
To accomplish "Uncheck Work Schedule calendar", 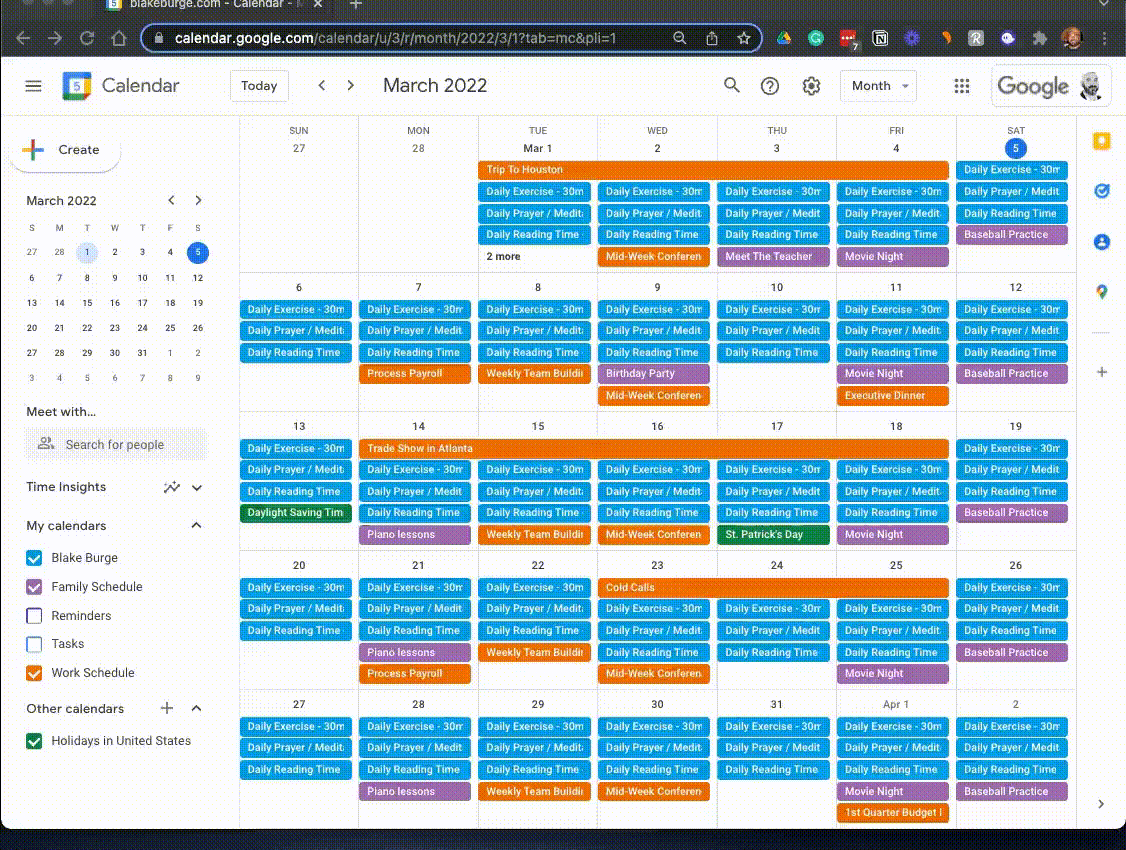I will click(x=34, y=673).
